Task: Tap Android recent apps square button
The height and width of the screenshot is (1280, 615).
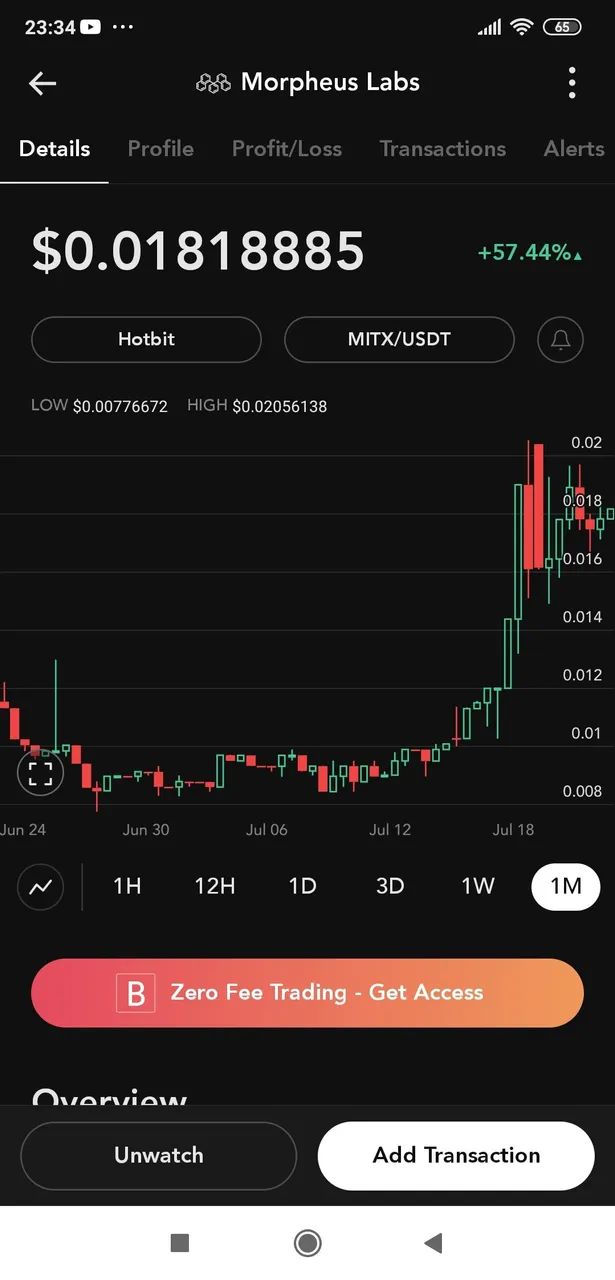Action: (x=180, y=1243)
